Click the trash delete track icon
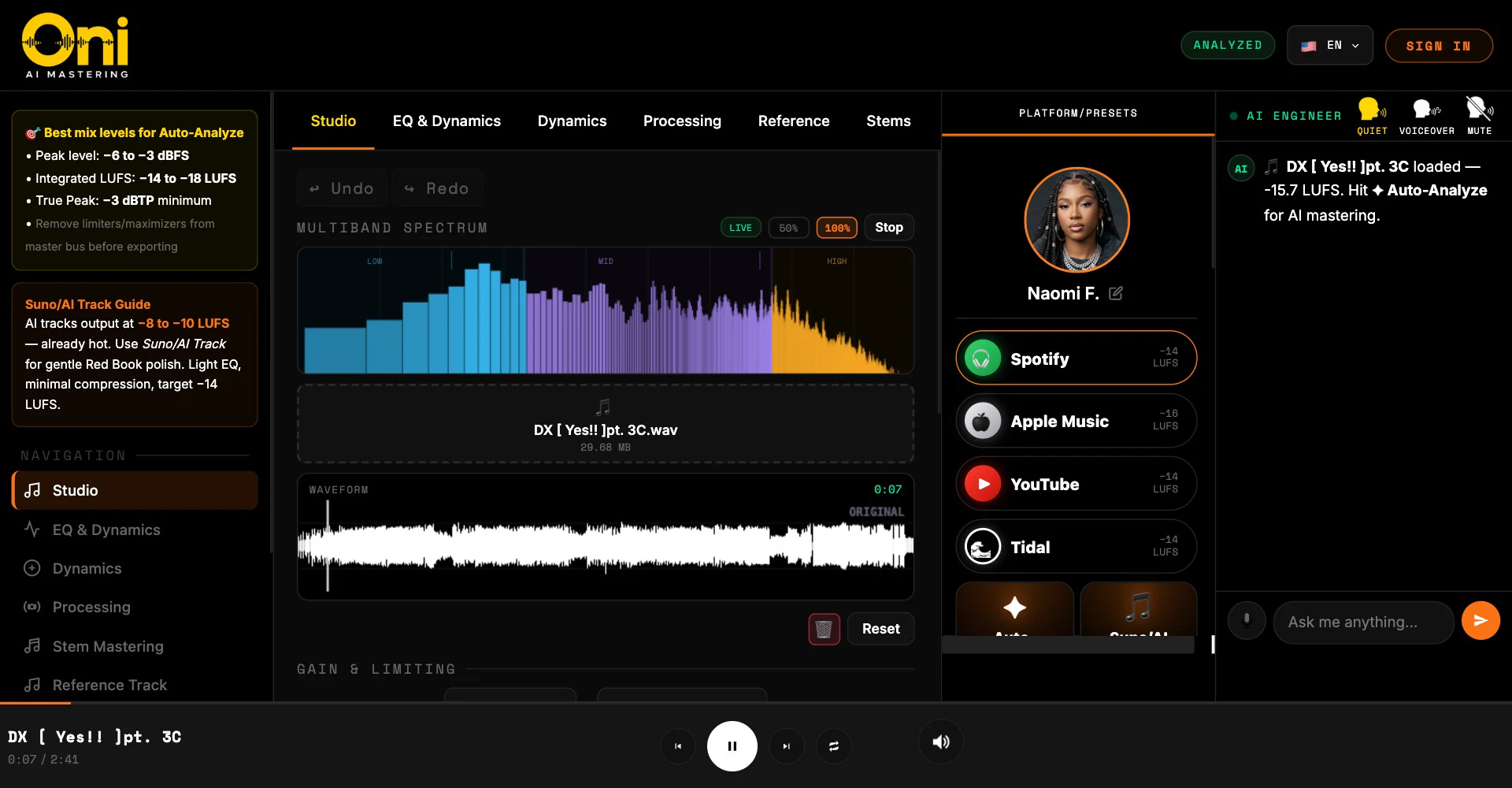 tap(824, 629)
